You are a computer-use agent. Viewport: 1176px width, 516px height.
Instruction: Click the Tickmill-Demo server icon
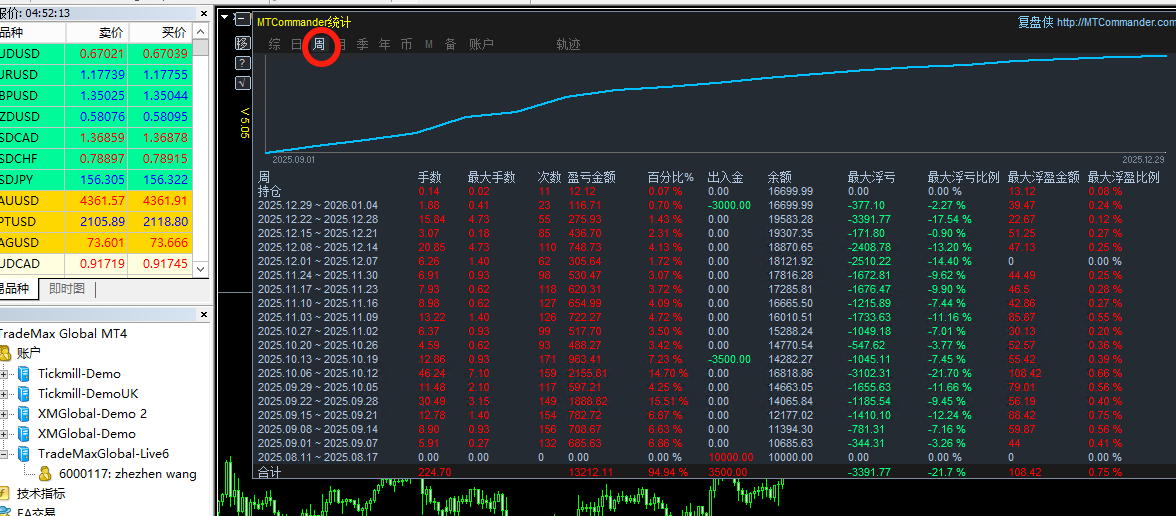[x=24, y=374]
